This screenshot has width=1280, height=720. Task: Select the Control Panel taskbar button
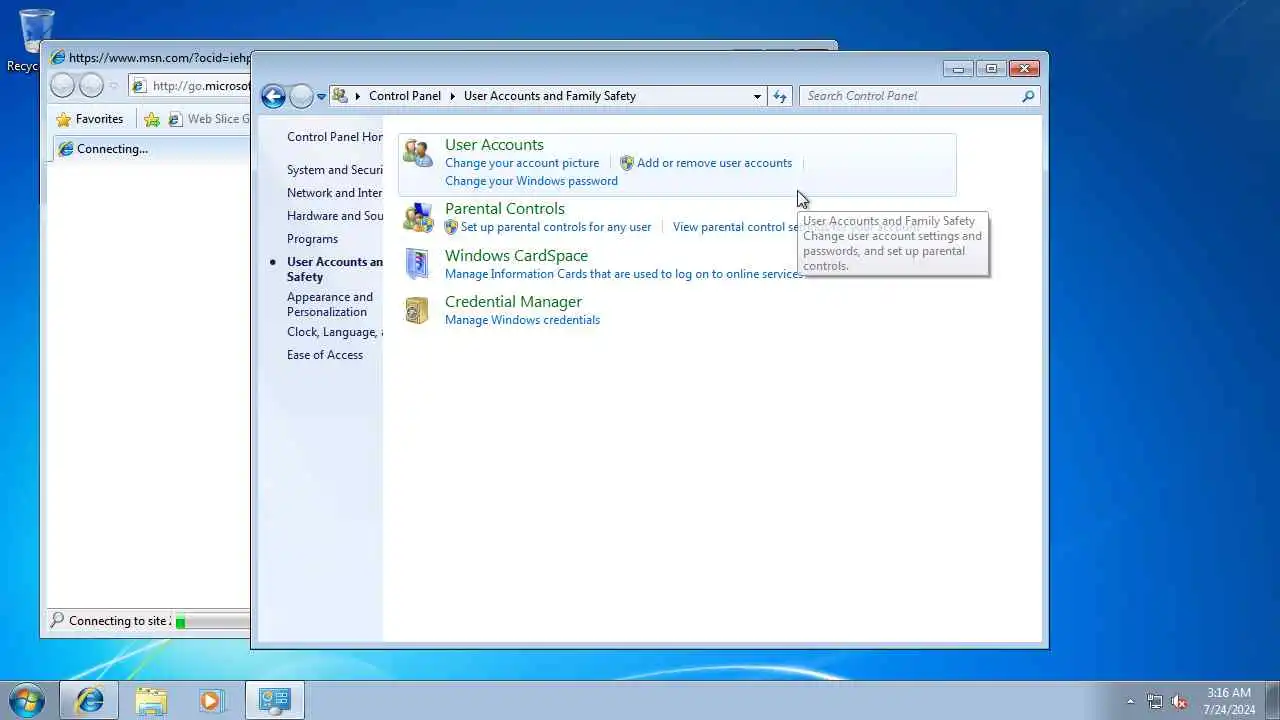pyautogui.click(x=274, y=700)
